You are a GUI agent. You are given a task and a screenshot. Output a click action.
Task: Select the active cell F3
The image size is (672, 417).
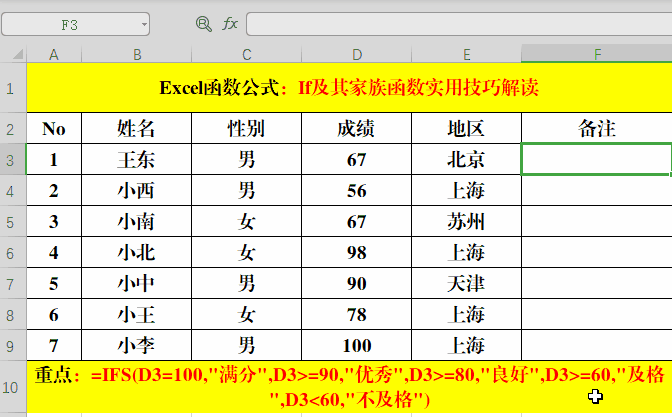click(597, 159)
